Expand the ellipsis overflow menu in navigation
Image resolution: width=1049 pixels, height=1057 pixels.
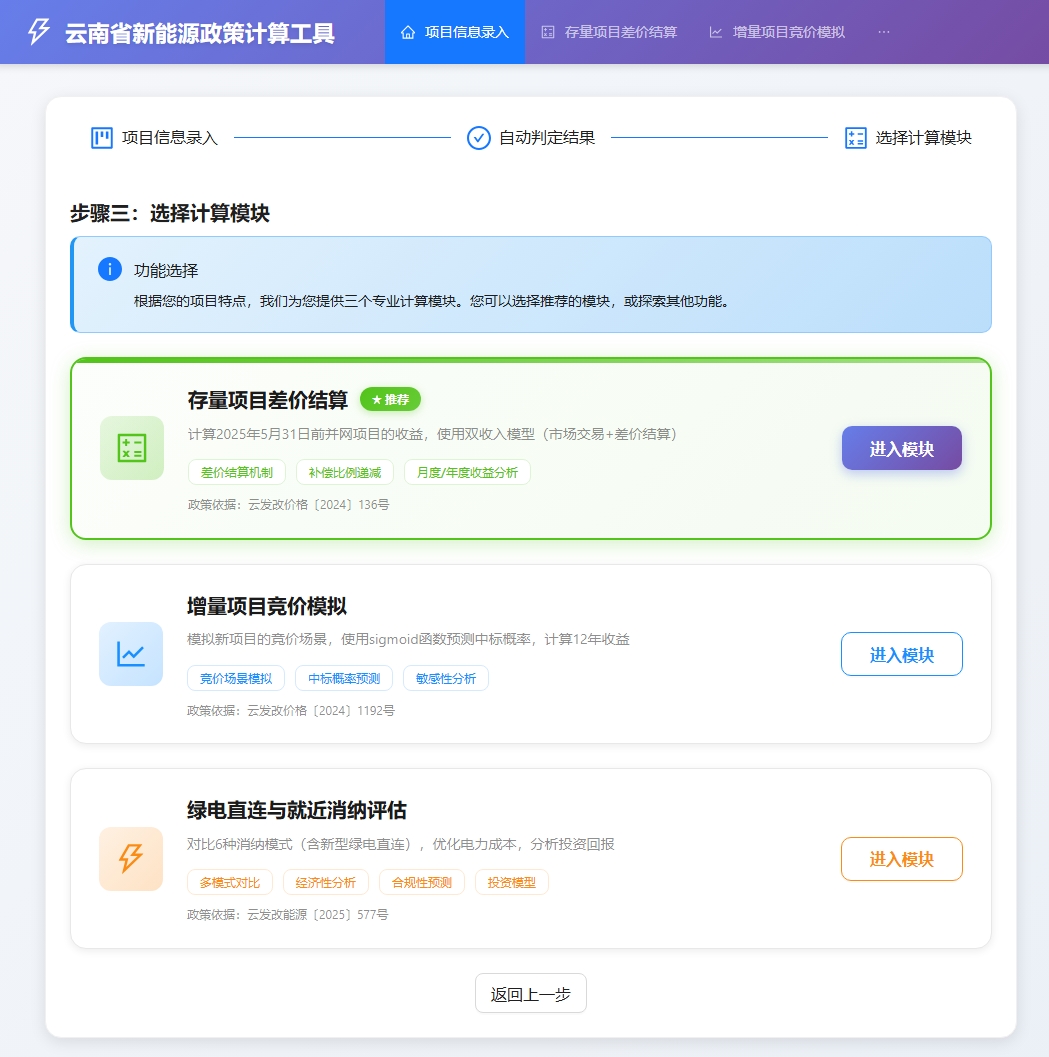pyautogui.click(x=884, y=32)
